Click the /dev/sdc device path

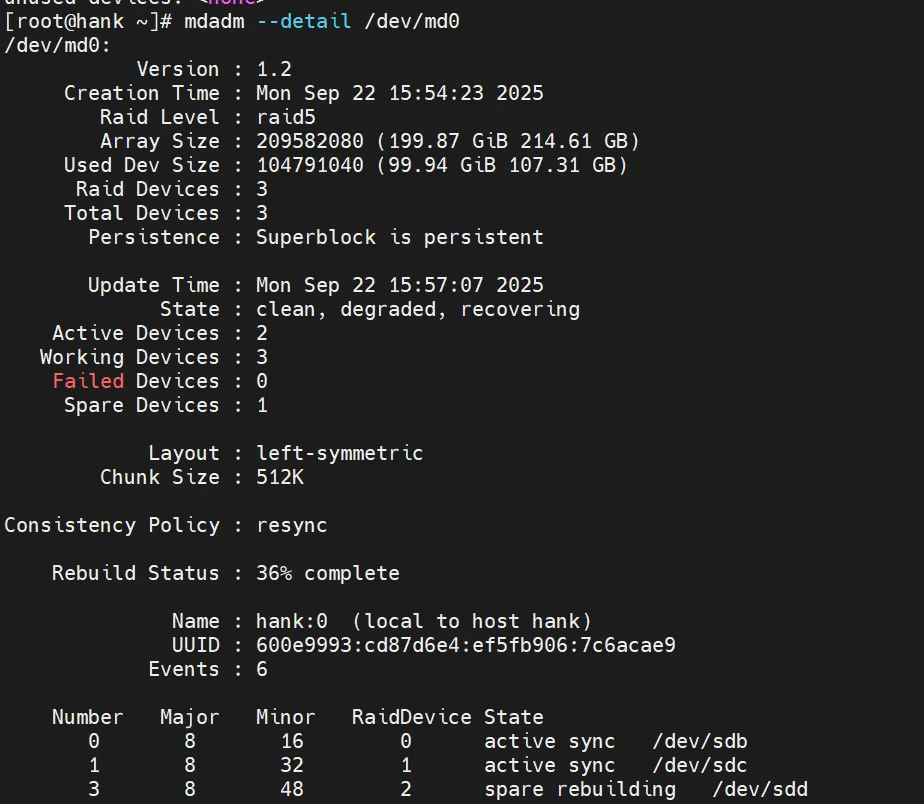700,765
